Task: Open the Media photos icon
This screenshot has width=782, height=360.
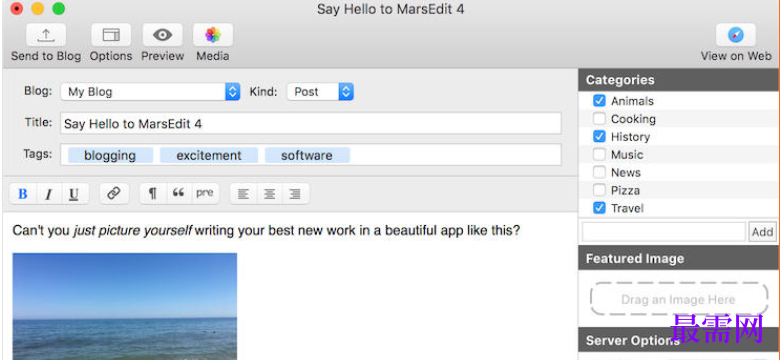Action: point(213,35)
